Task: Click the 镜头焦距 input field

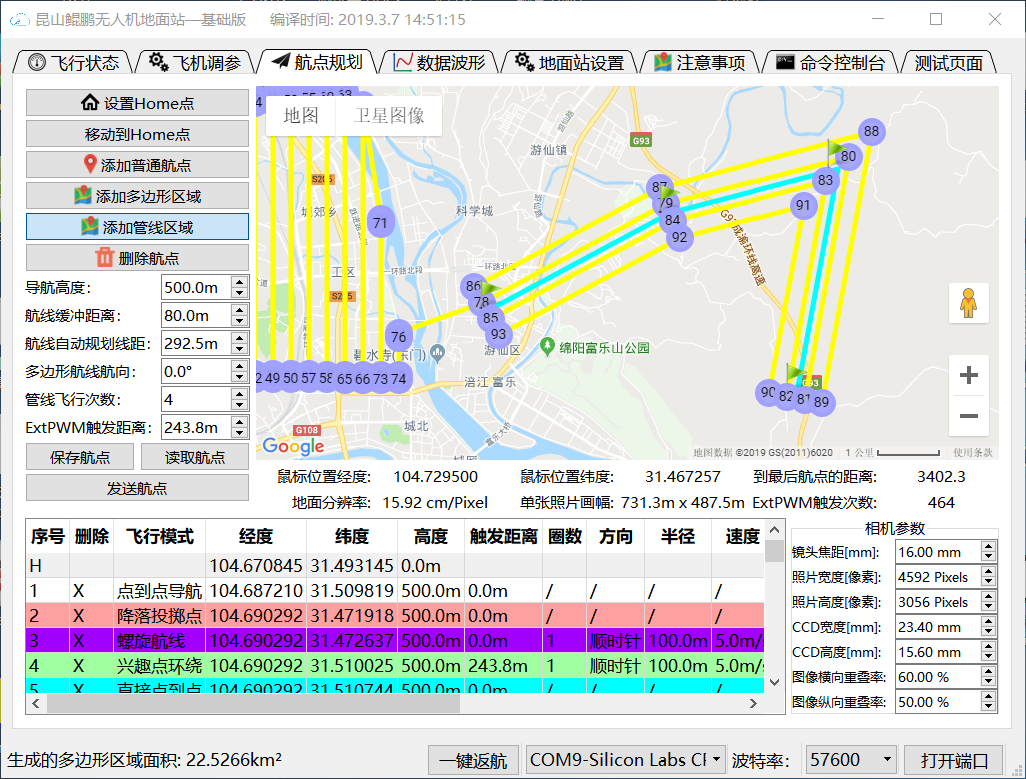Action: 936,552
